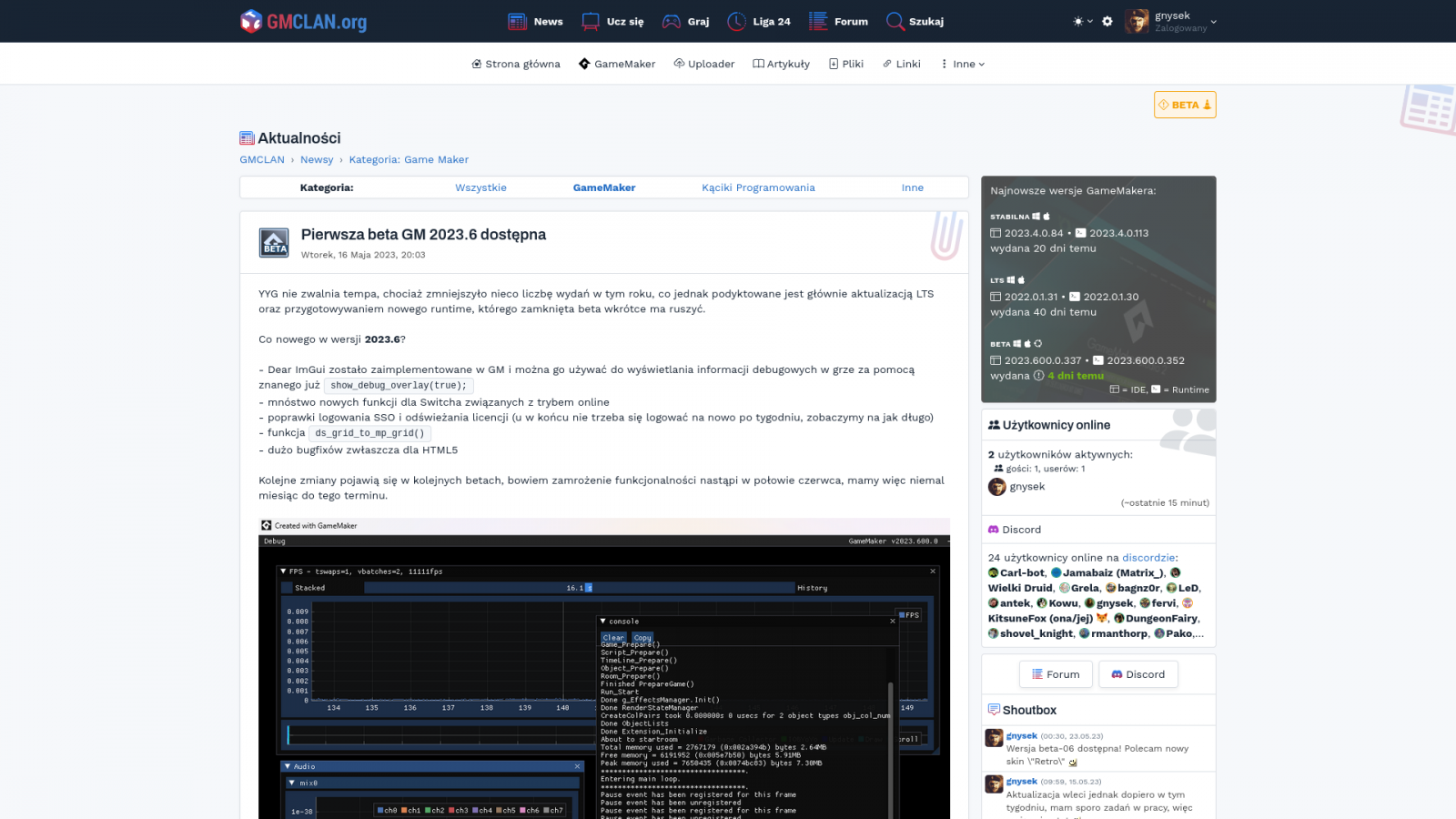Image resolution: width=1456 pixels, height=819 pixels.
Task: Click the Forum button in sidebar
Action: tap(1055, 674)
